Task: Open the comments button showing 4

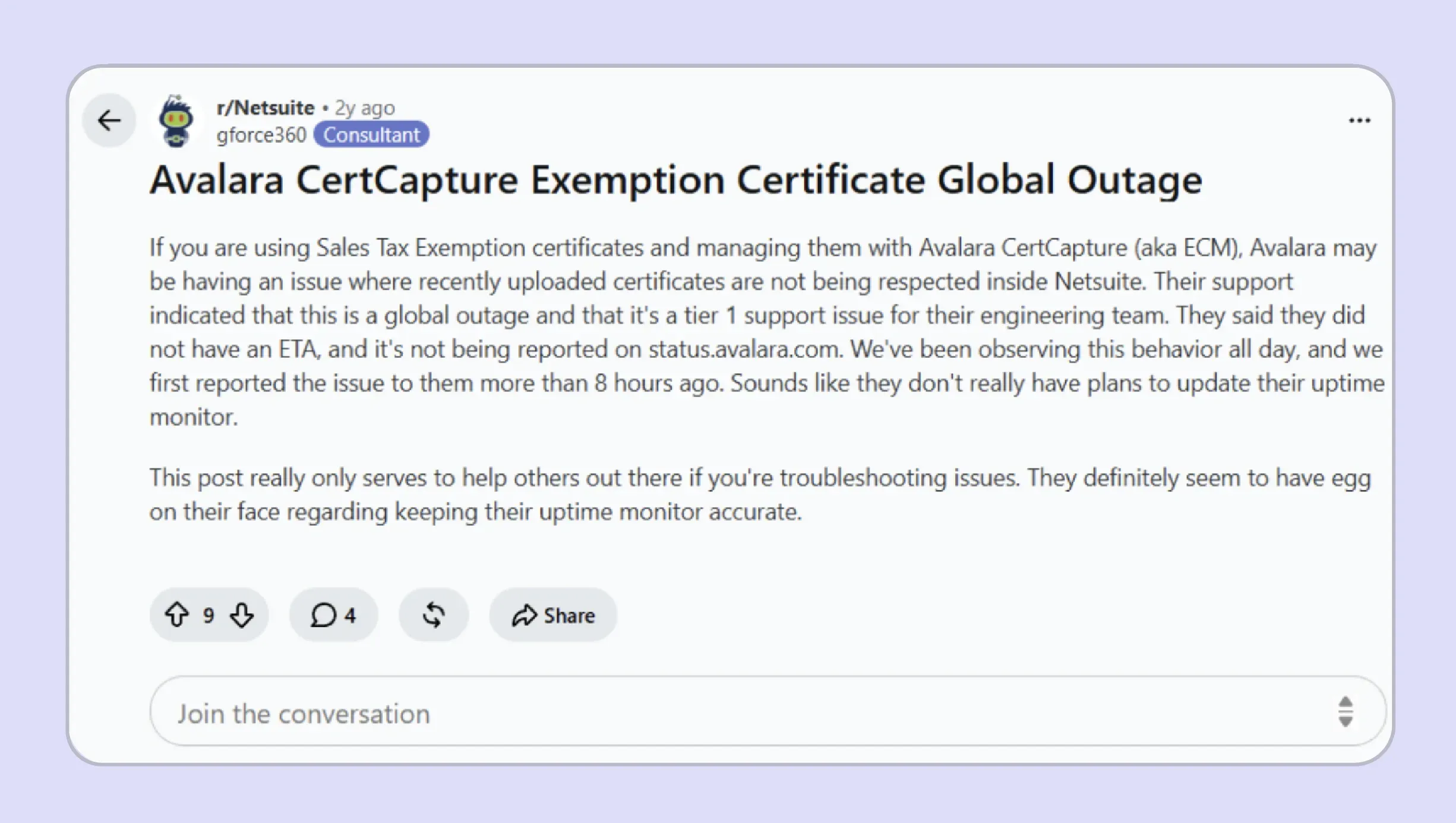Action: [x=333, y=614]
